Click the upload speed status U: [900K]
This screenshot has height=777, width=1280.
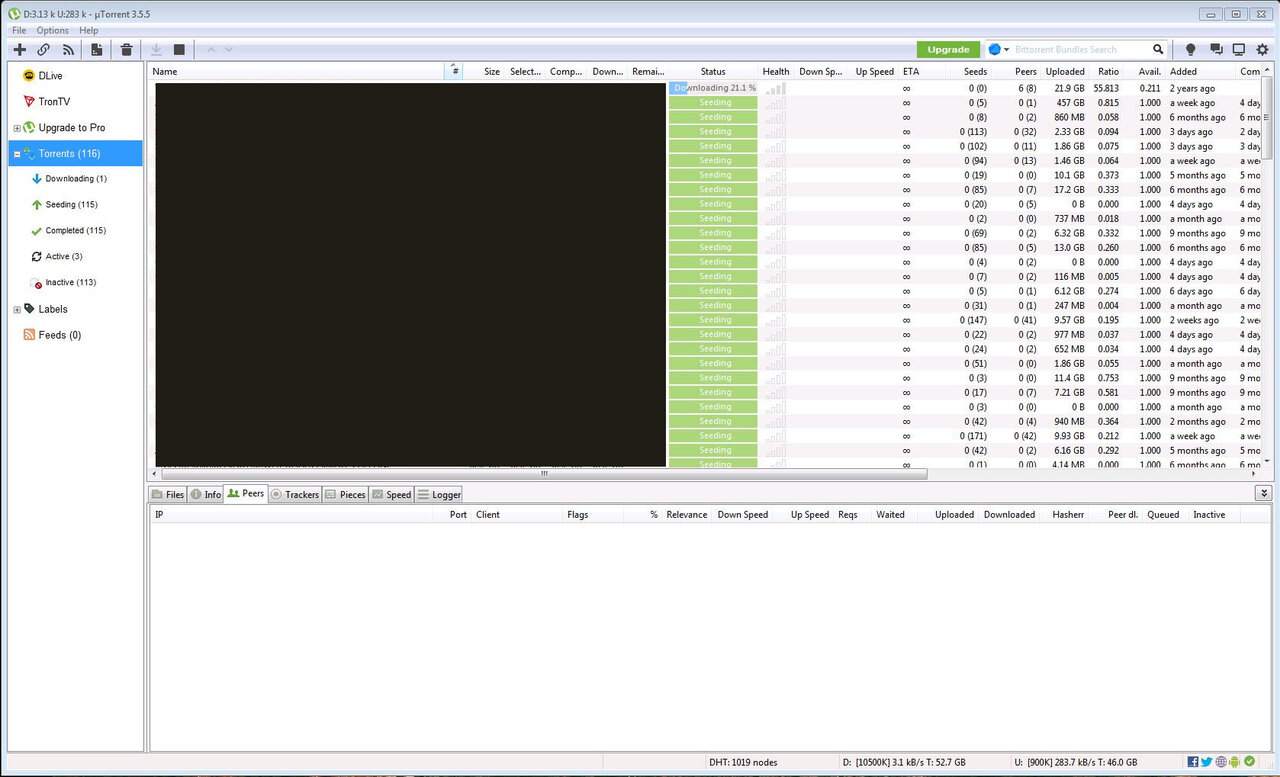click(x=1075, y=762)
